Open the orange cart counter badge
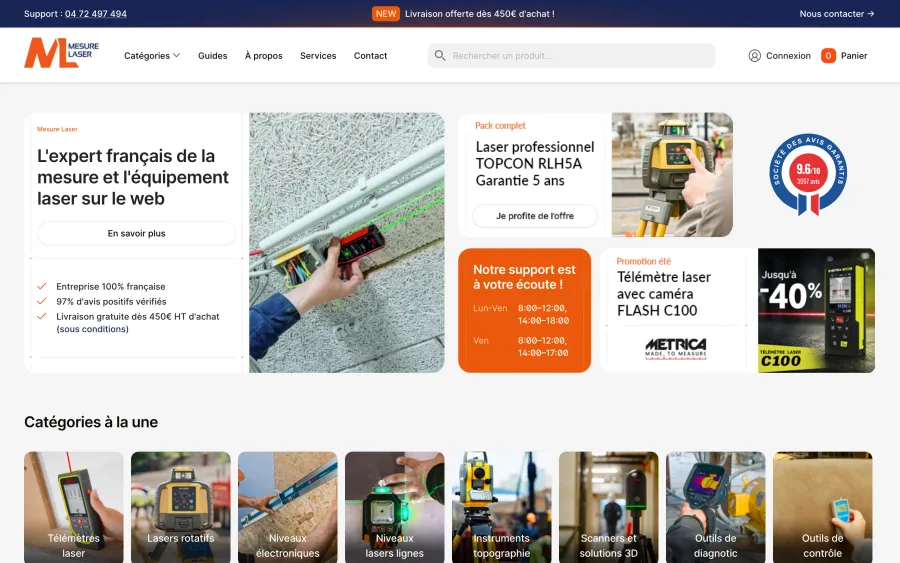The height and width of the screenshot is (563, 900). pyautogui.click(x=828, y=56)
